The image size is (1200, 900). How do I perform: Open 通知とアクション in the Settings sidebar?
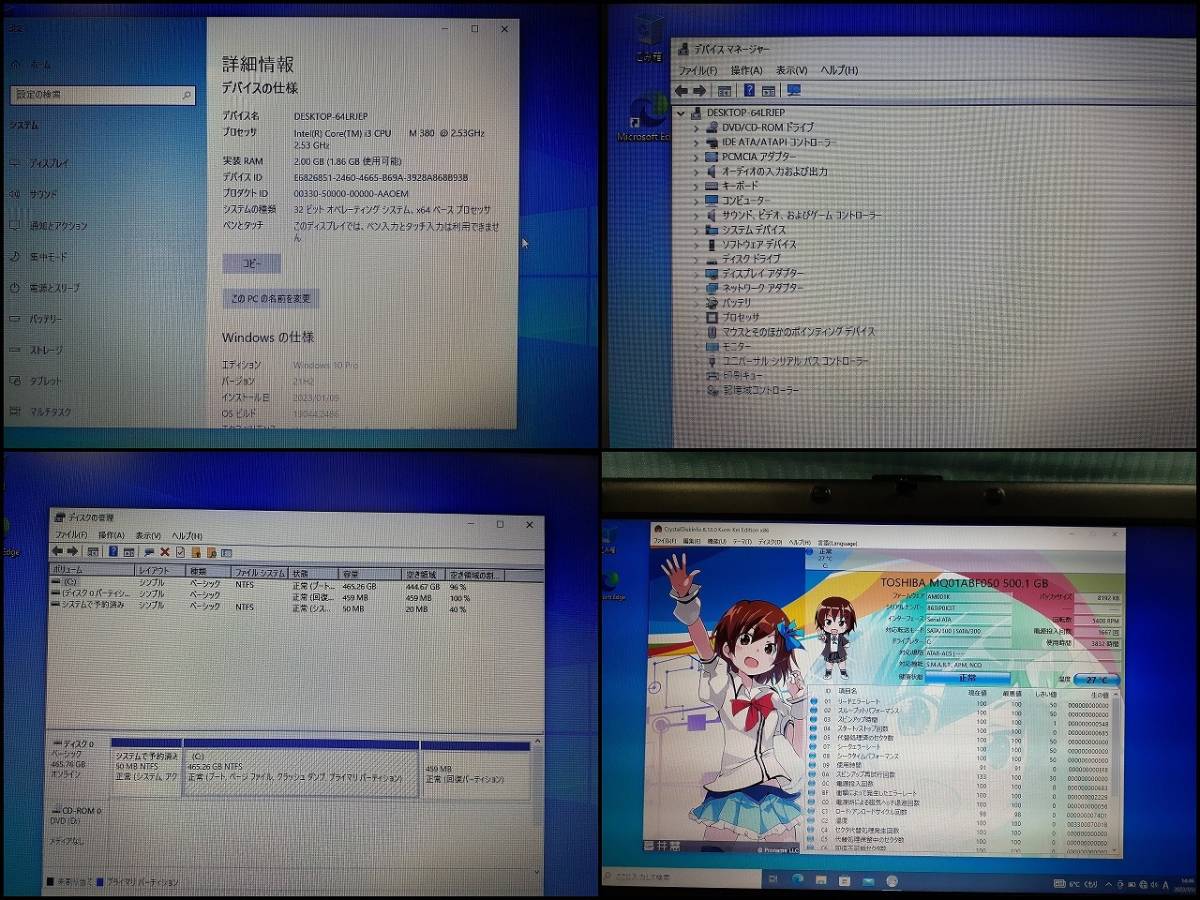(x=49, y=225)
